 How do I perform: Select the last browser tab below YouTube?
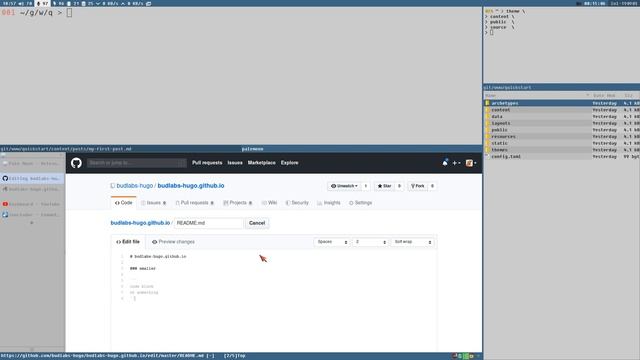pos(32,215)
